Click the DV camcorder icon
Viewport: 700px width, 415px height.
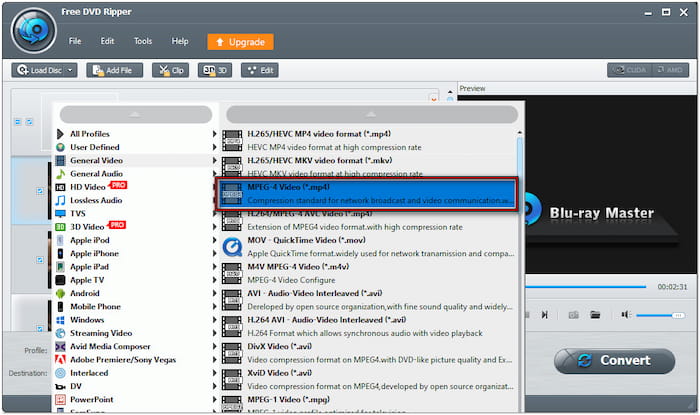pos(60,386)
